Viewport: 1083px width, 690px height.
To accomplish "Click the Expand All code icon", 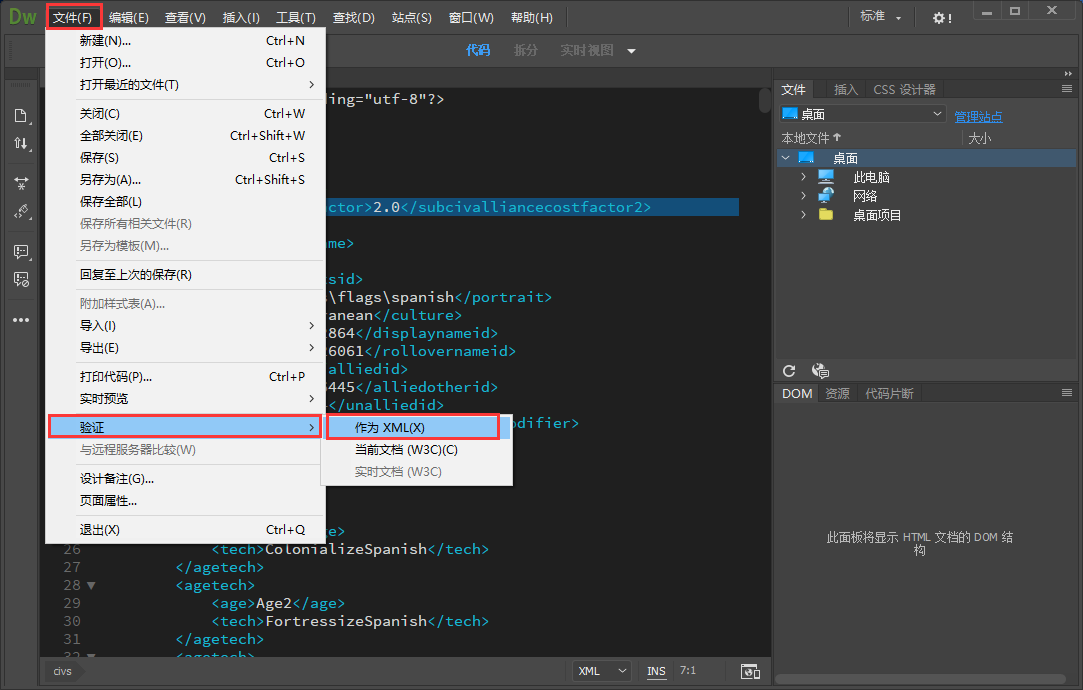I will (x=21, y=183).
